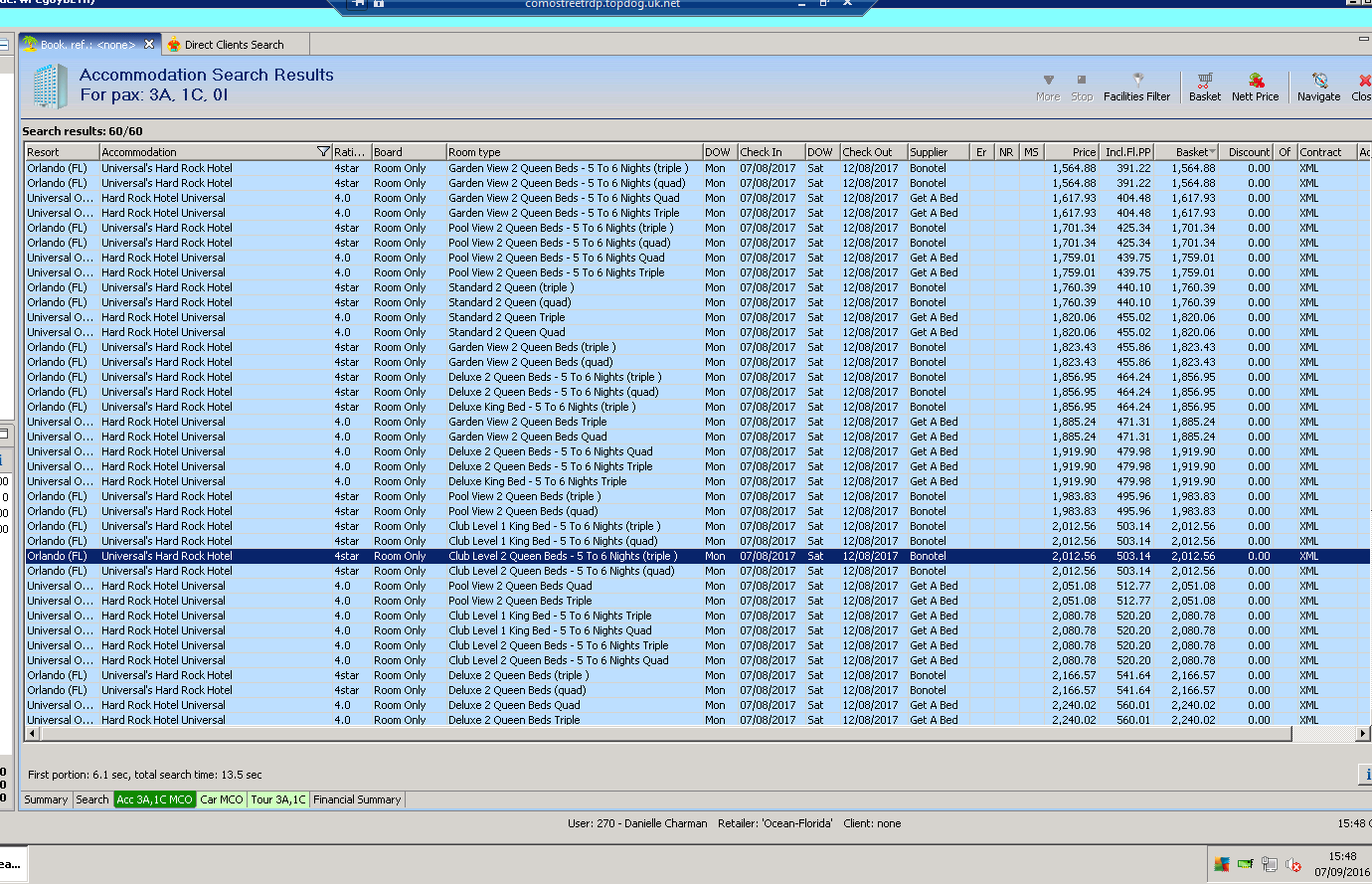This screenshot has height=884, width=1372.
Task: Sort by the Resort column header
Action: 62,152
